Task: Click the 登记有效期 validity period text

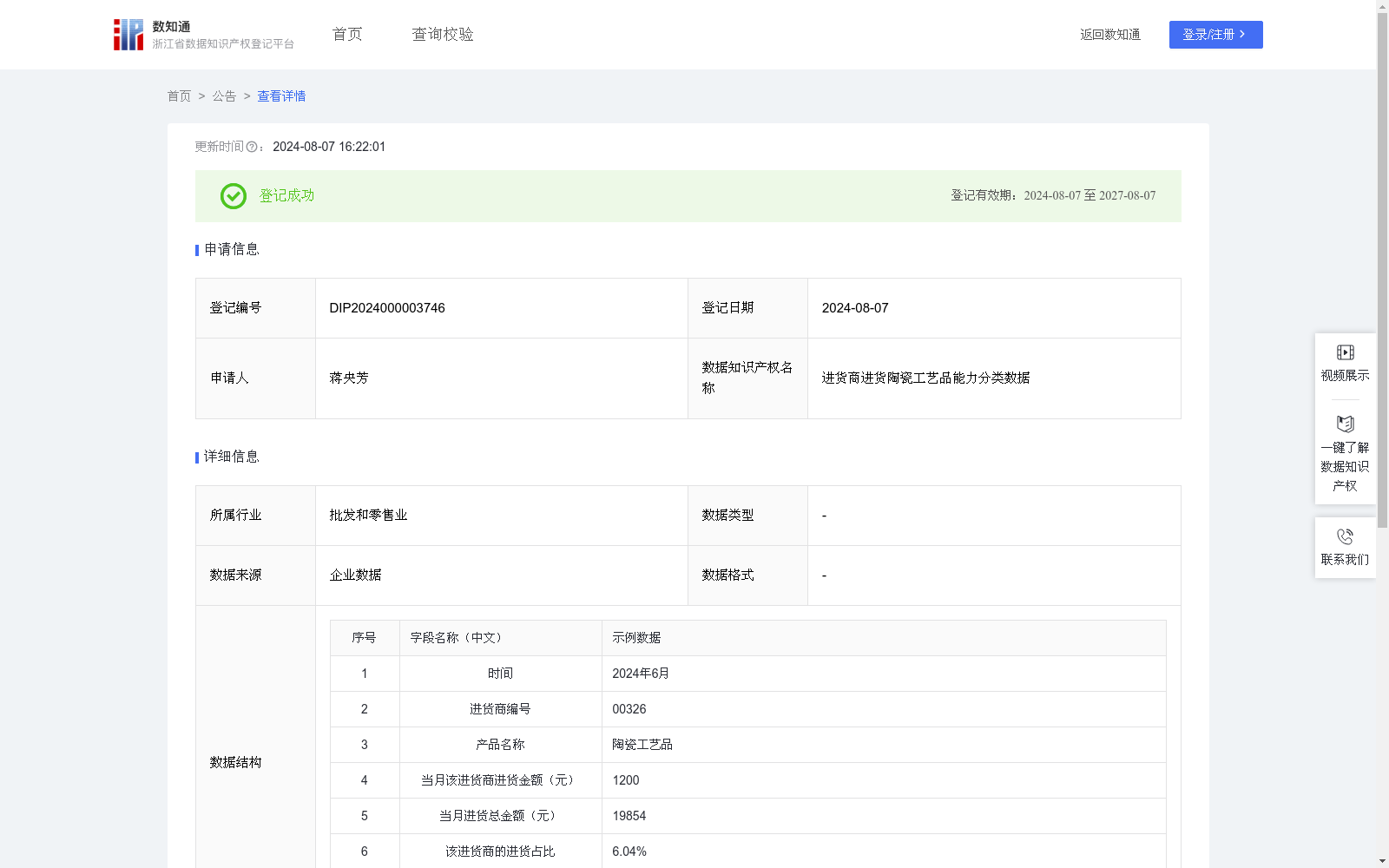Action: click(x=1053, y=196)
